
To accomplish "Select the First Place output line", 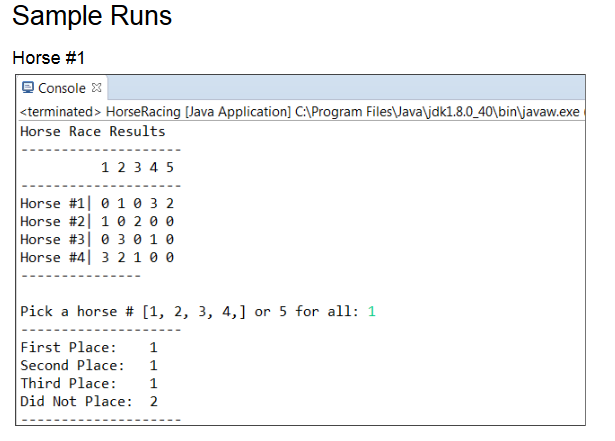I will click(88, 347).
